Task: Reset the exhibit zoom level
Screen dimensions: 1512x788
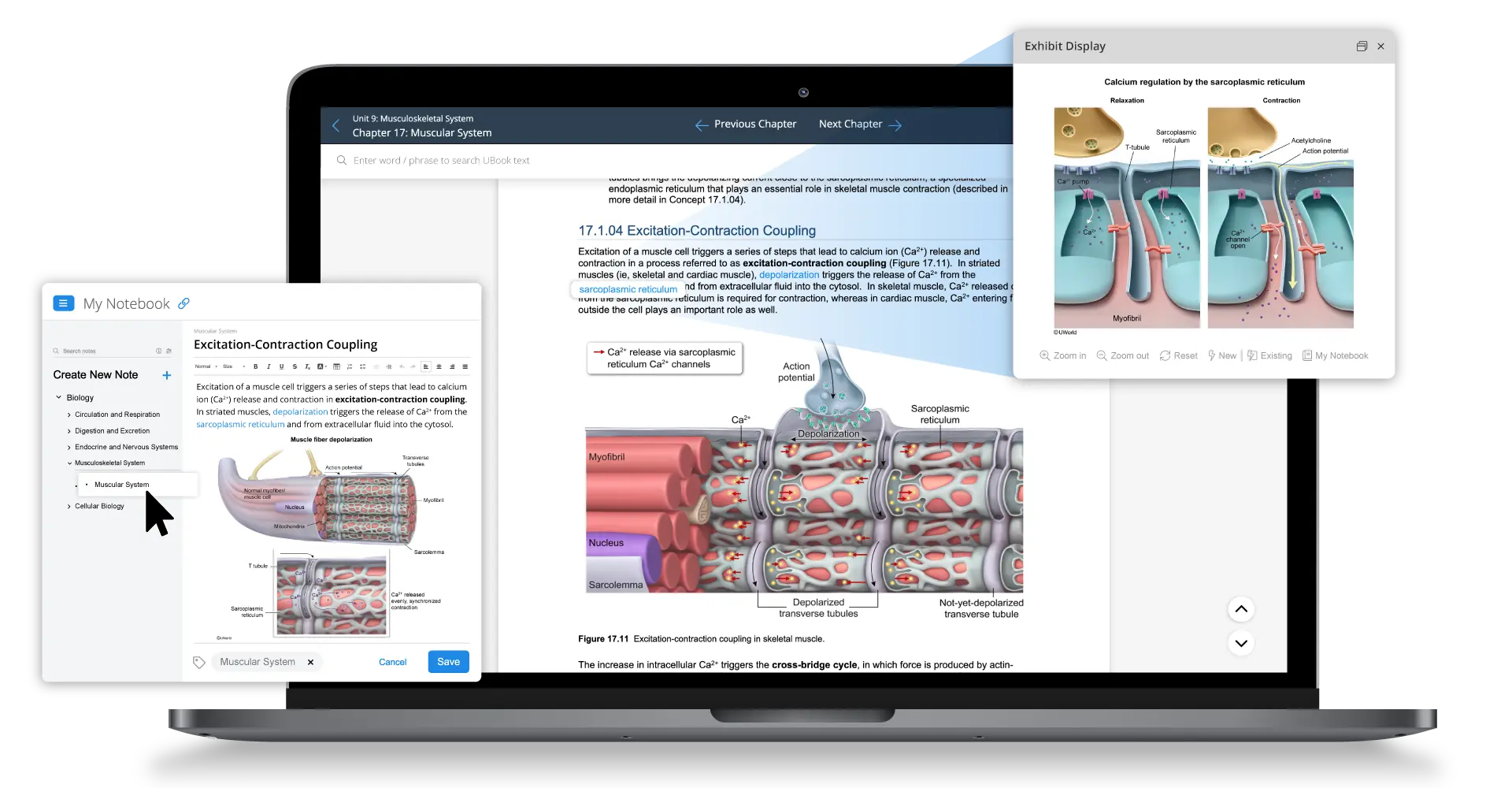Action: click(1178, 355)
